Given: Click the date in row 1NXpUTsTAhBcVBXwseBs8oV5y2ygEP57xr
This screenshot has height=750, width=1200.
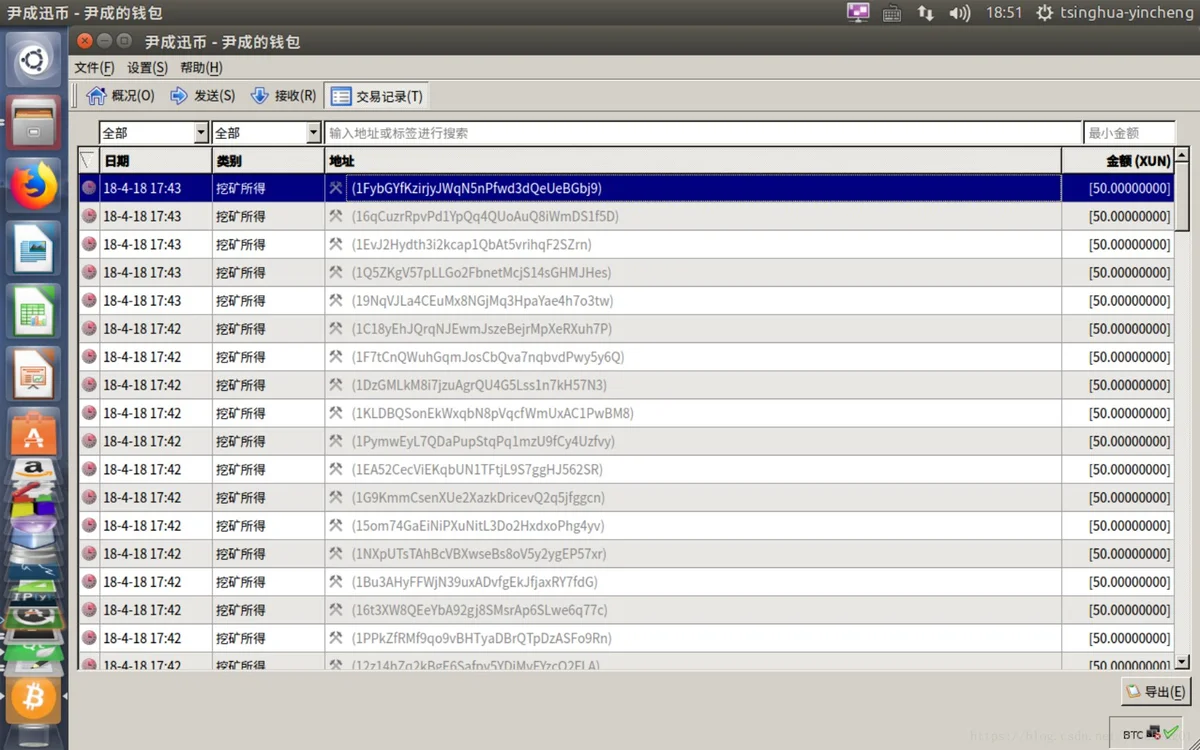Looking at the screenshot, I should tap(142, 553).
